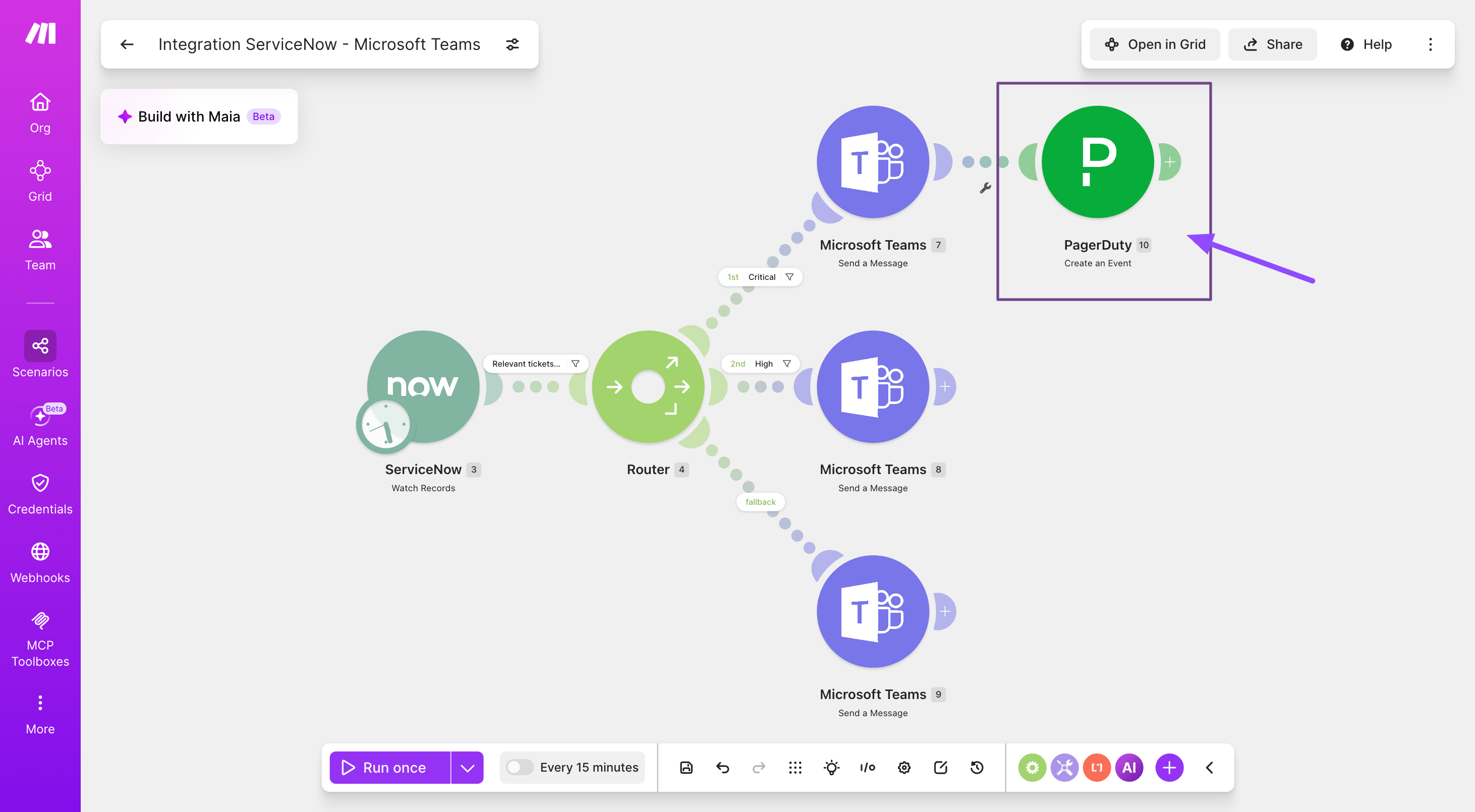This screenshot has height=812, width=1475.
Task: Click the Run once button
Action: coord(390,767)
